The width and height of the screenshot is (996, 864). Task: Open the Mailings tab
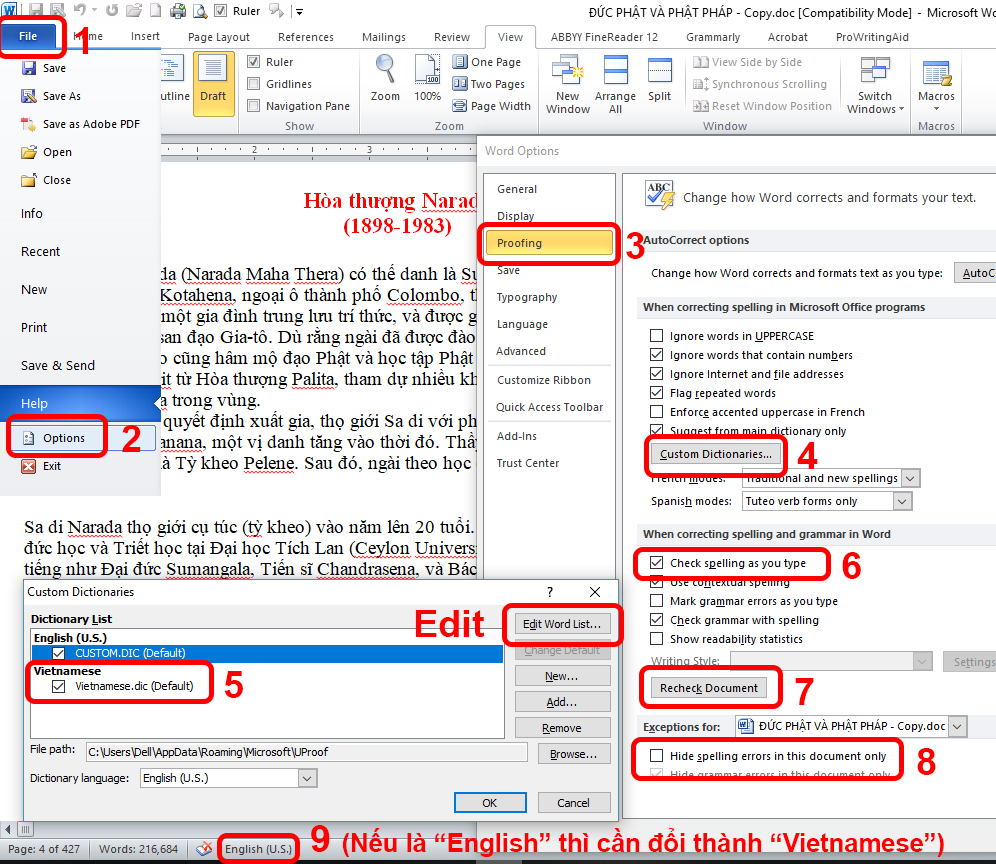384,37
